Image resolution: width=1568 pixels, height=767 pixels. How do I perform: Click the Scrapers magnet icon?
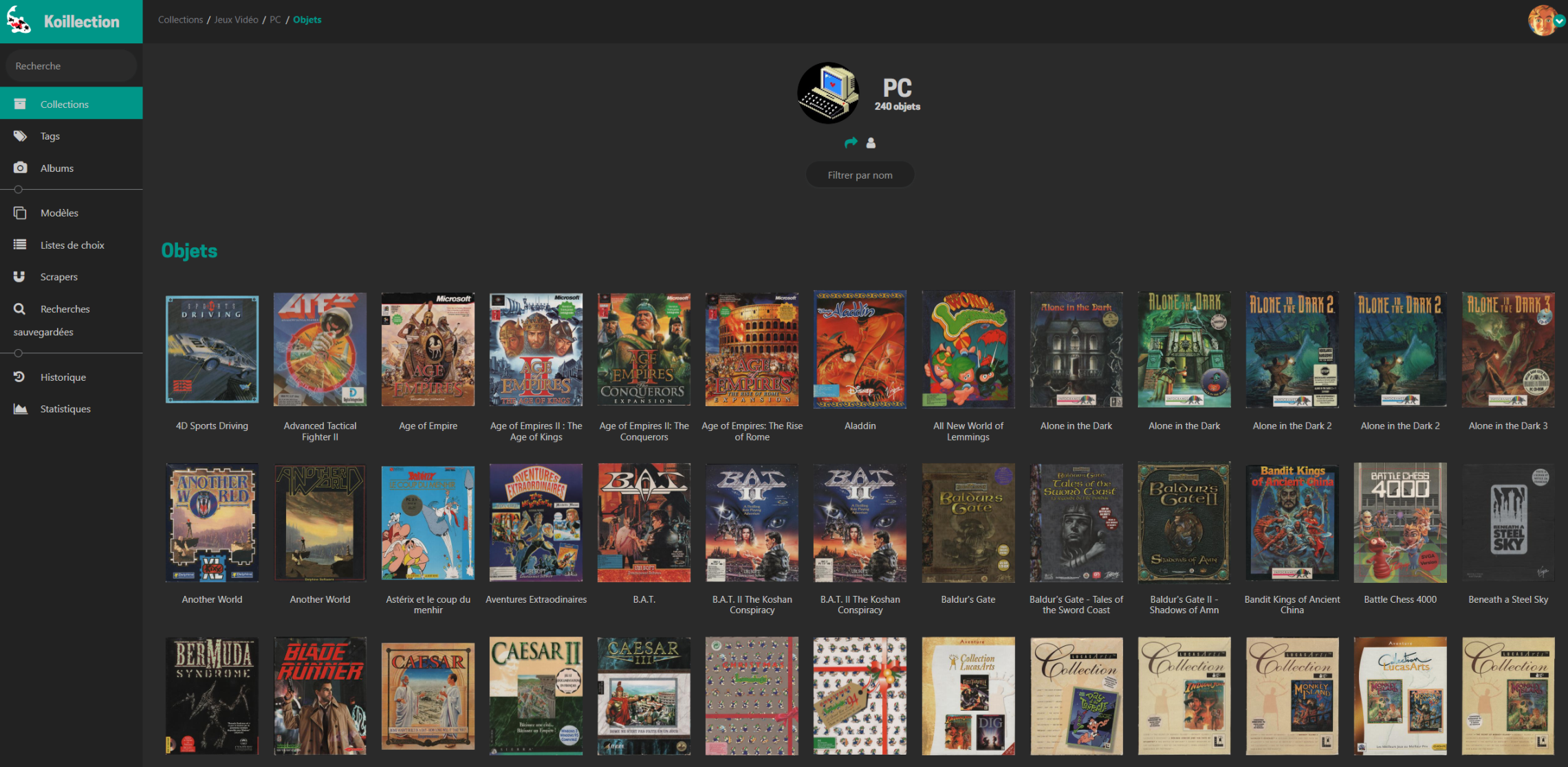click(20, 276)
